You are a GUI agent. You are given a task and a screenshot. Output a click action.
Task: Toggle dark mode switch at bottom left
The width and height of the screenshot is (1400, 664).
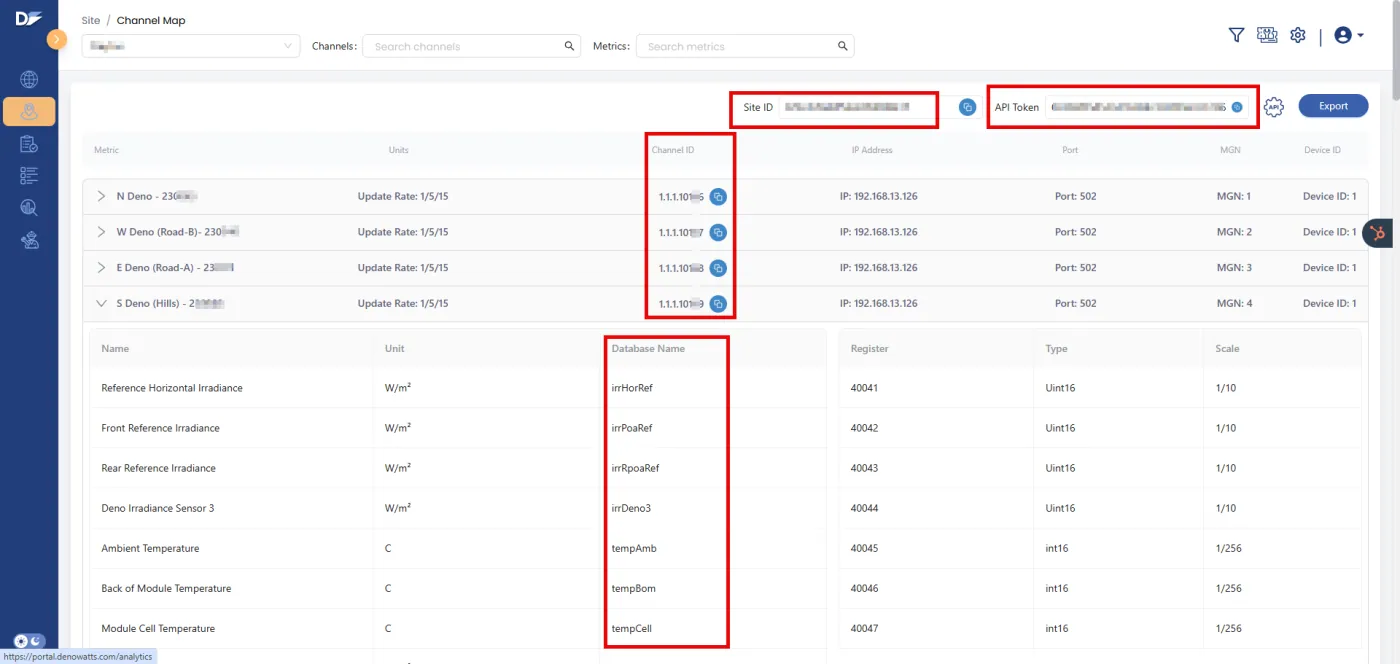point(29,641)
